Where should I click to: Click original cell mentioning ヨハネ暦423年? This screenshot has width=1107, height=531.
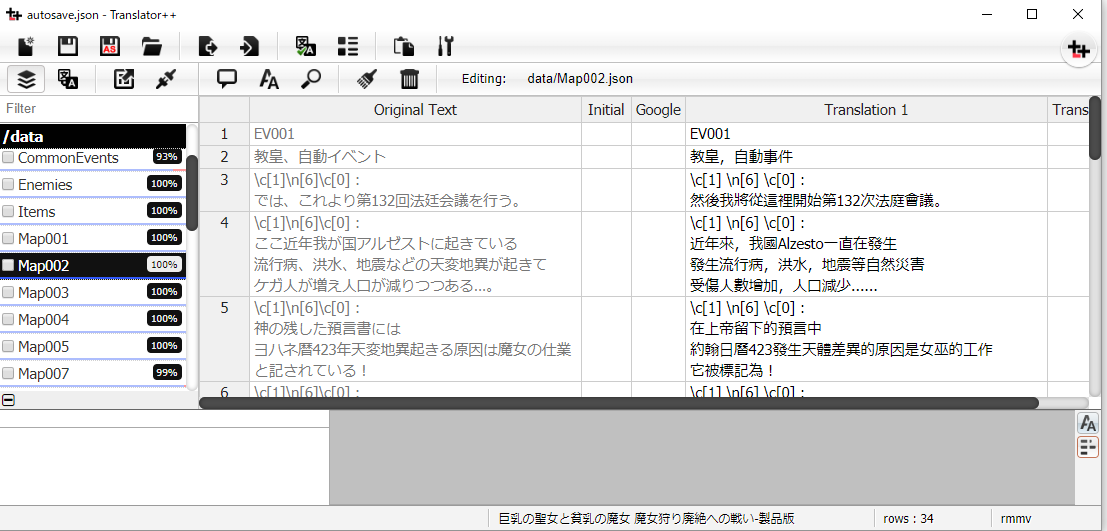[415, 339]
